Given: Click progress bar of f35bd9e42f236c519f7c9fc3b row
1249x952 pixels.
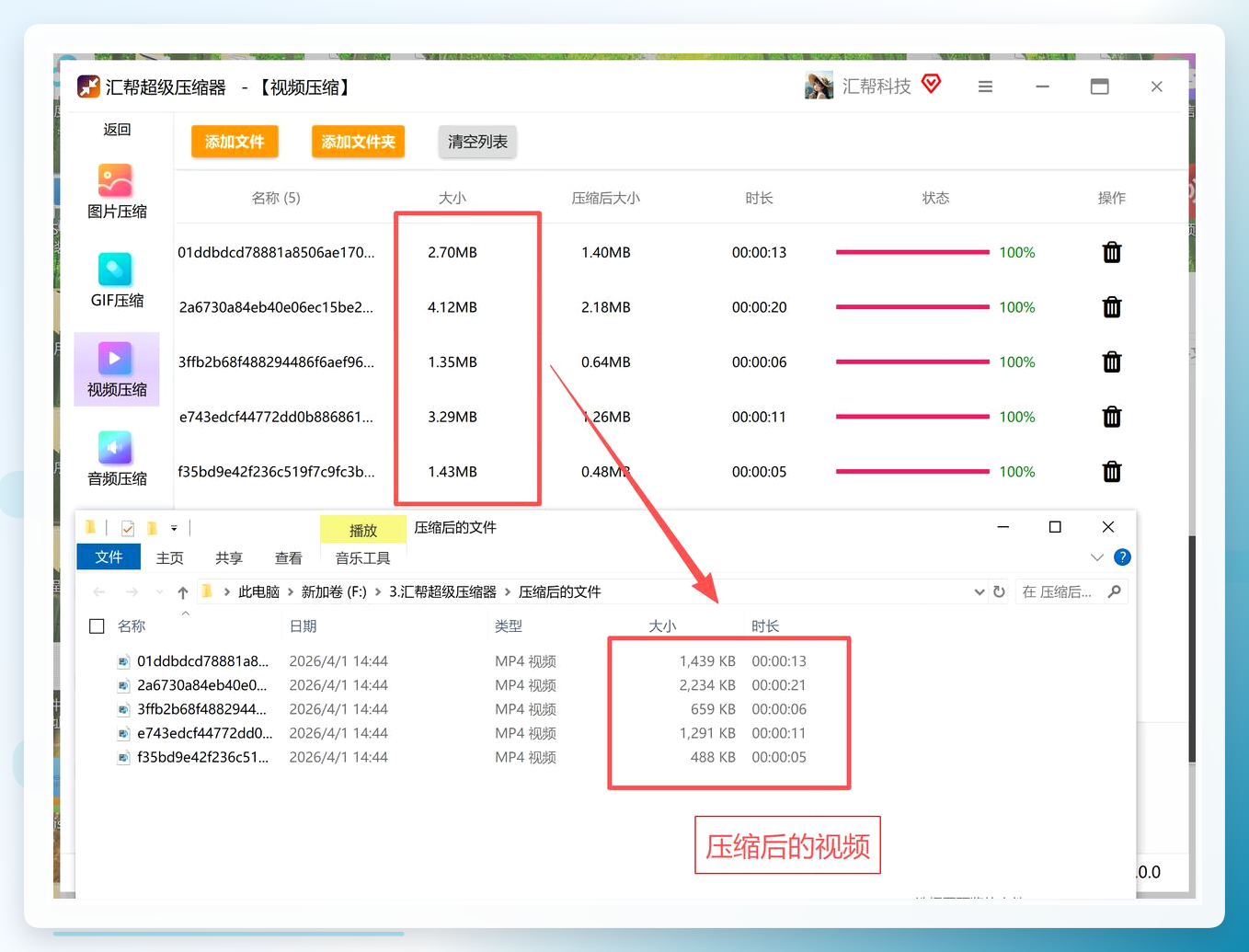Looking at the screenshot, I should 912,472.
